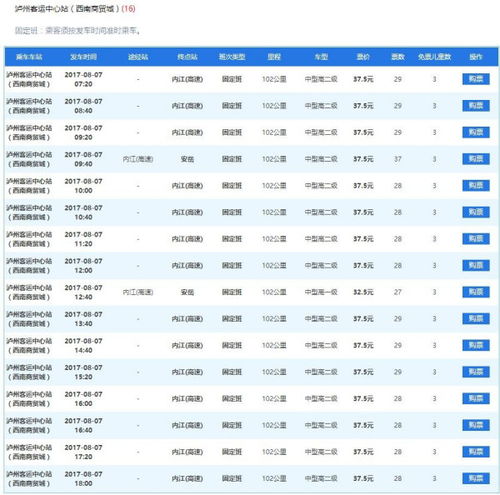500x495 pixels.
Task: Click the 固定班 note about boarding on time
Action: tap(77, 31)
